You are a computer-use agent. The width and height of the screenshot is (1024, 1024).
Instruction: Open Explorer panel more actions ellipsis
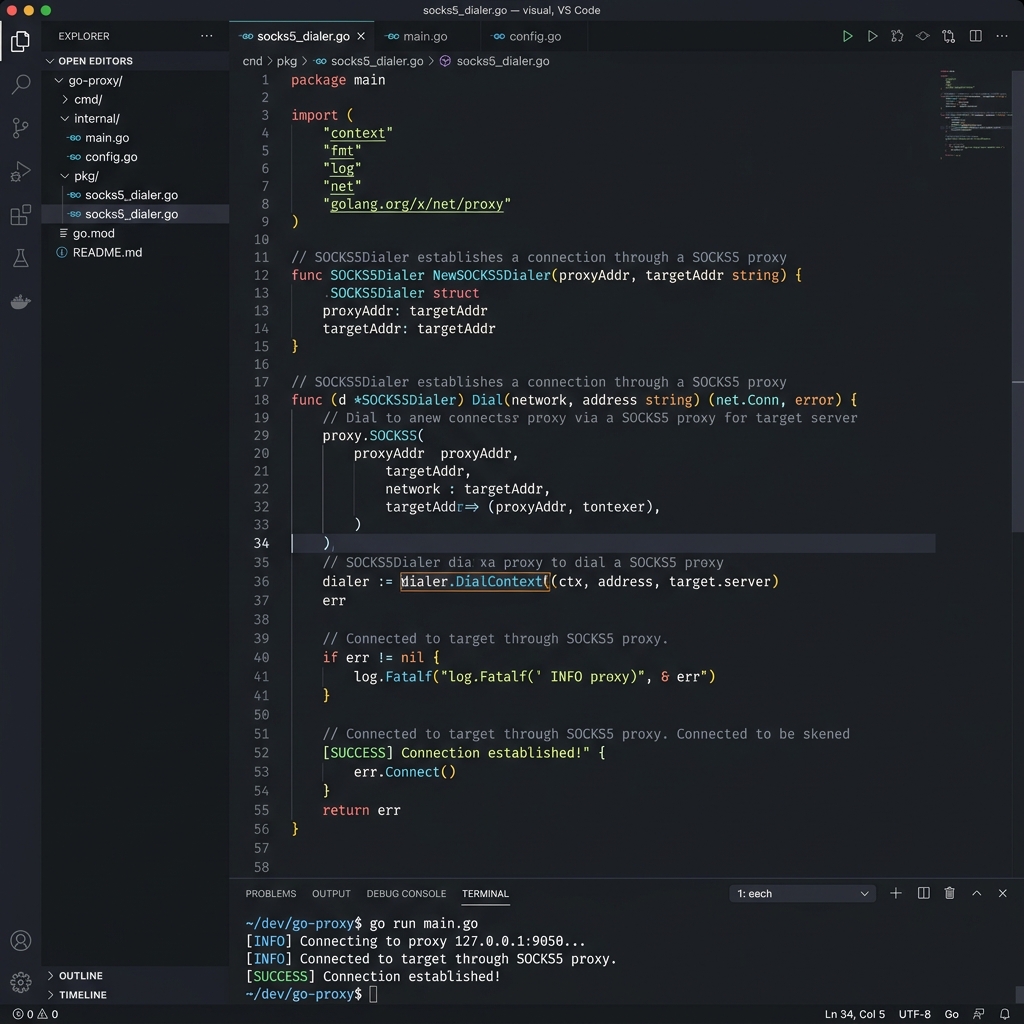tap(206, 36)
